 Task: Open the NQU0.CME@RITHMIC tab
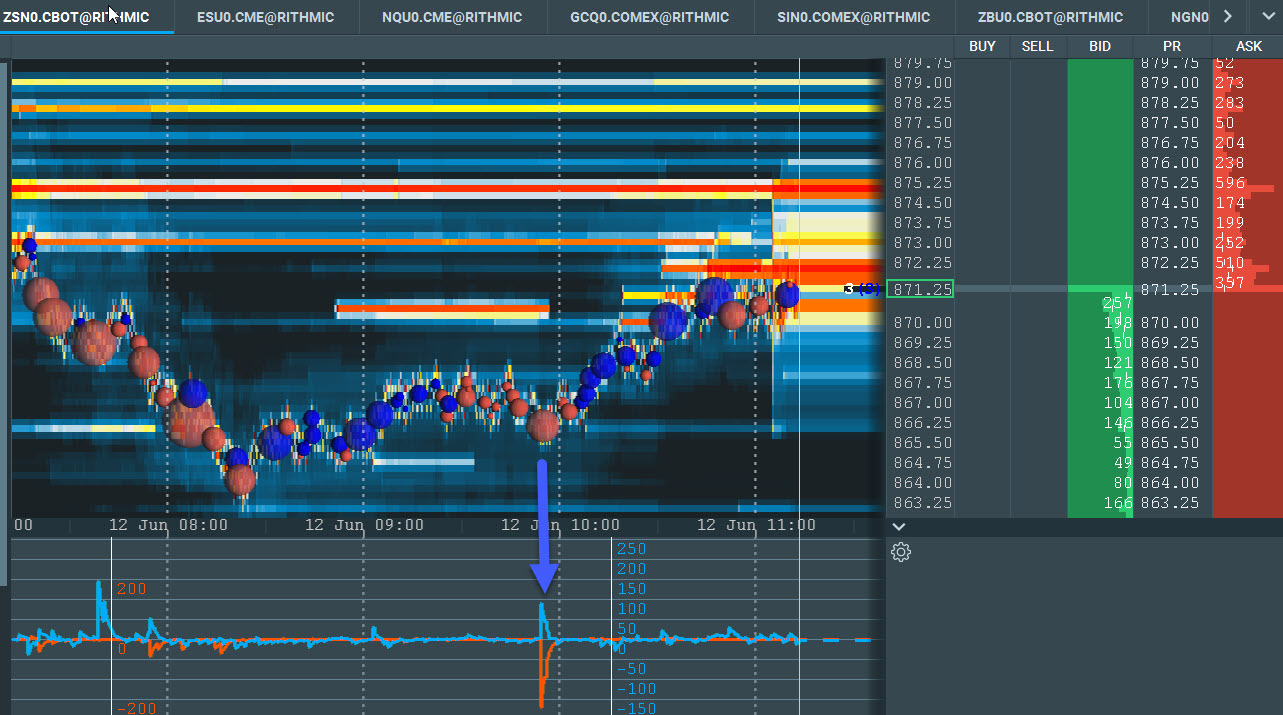(x=452, y=17)
